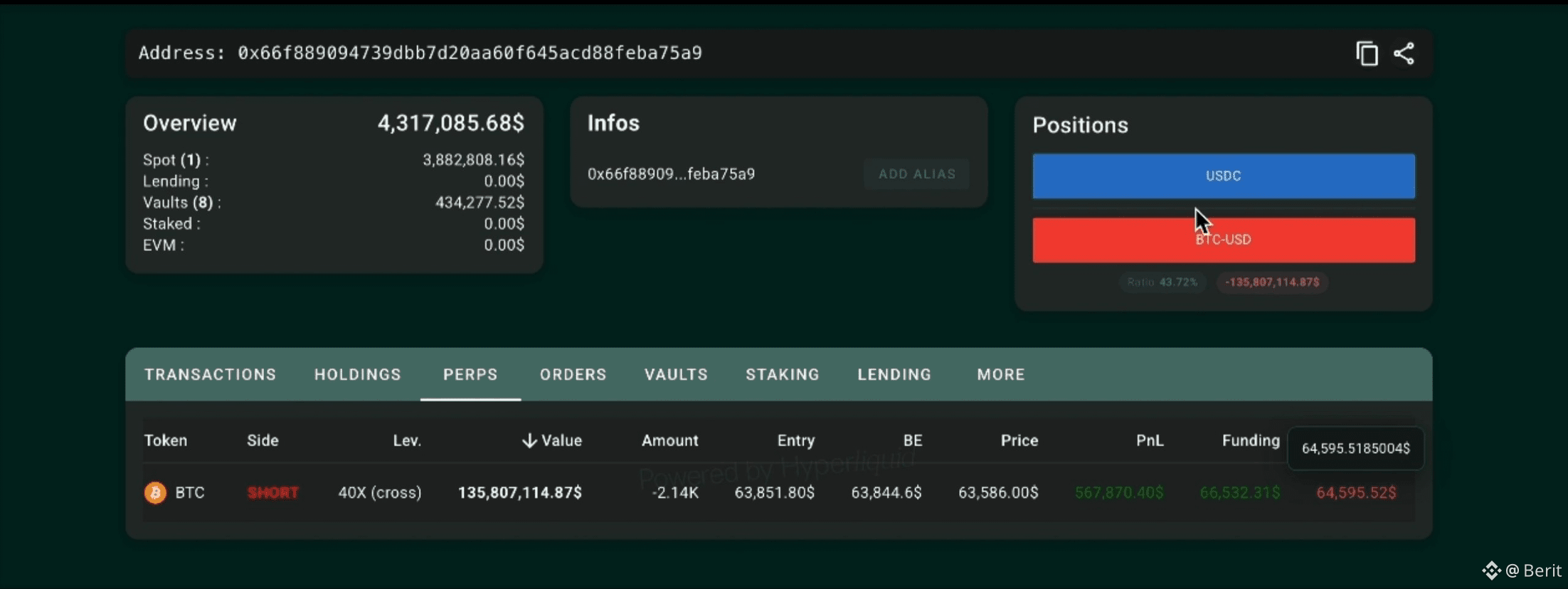Sort by Value using the down arrow
Image resolution: width=1568 pixels, height=589 pixels.
529,440
